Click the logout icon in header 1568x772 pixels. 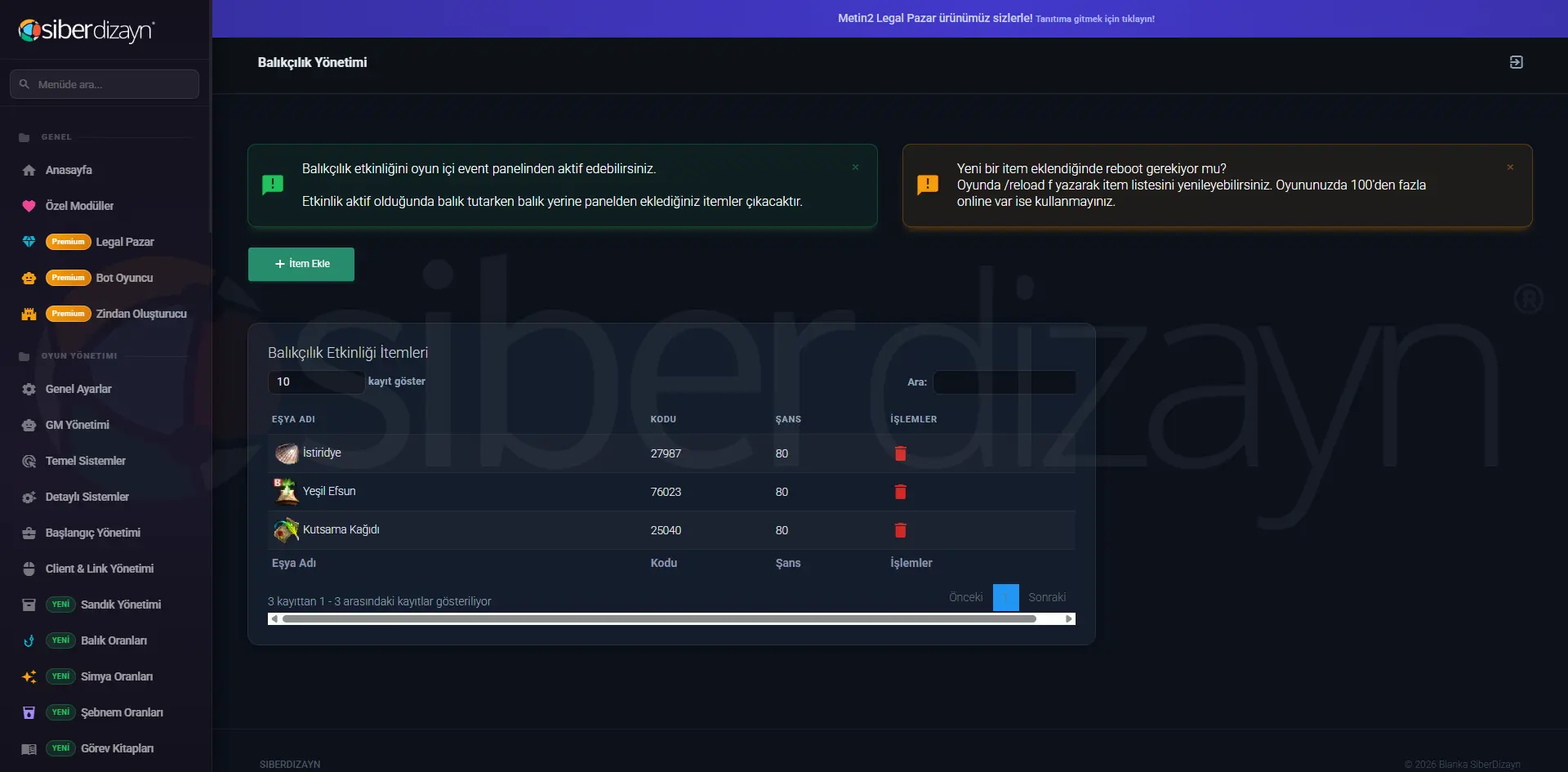[x=1516, y=62]
